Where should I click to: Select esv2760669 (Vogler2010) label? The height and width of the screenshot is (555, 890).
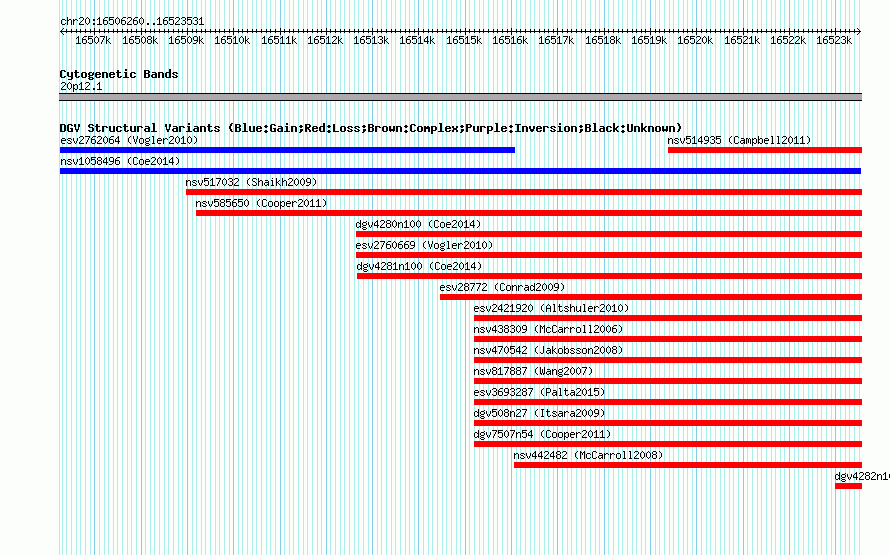(x=424, y=245)
